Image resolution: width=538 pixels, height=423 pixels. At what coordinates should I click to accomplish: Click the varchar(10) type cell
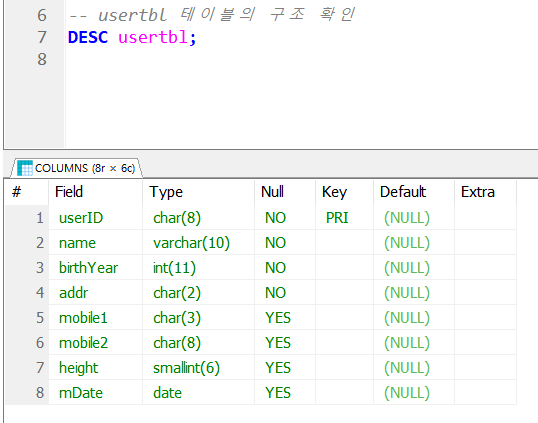(x=198, y=243)
